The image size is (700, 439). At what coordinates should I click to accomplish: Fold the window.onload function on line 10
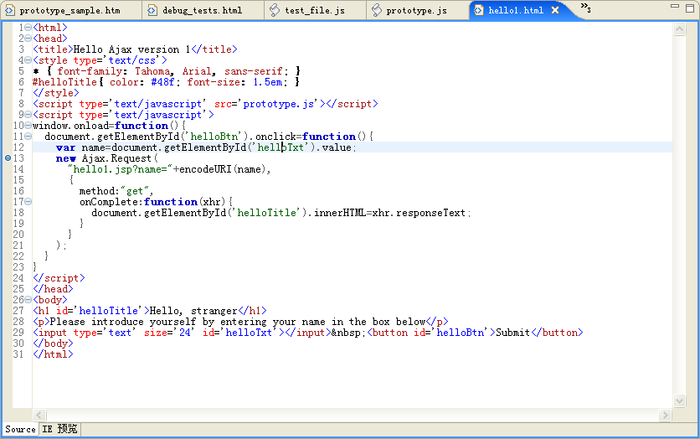tap(28, 126)
